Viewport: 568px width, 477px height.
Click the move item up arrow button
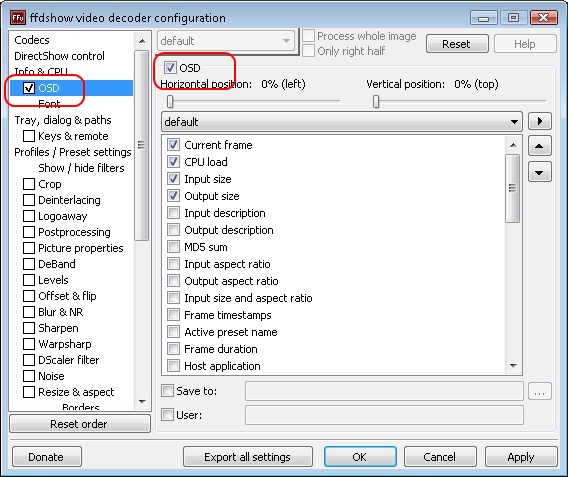point(539,146)
